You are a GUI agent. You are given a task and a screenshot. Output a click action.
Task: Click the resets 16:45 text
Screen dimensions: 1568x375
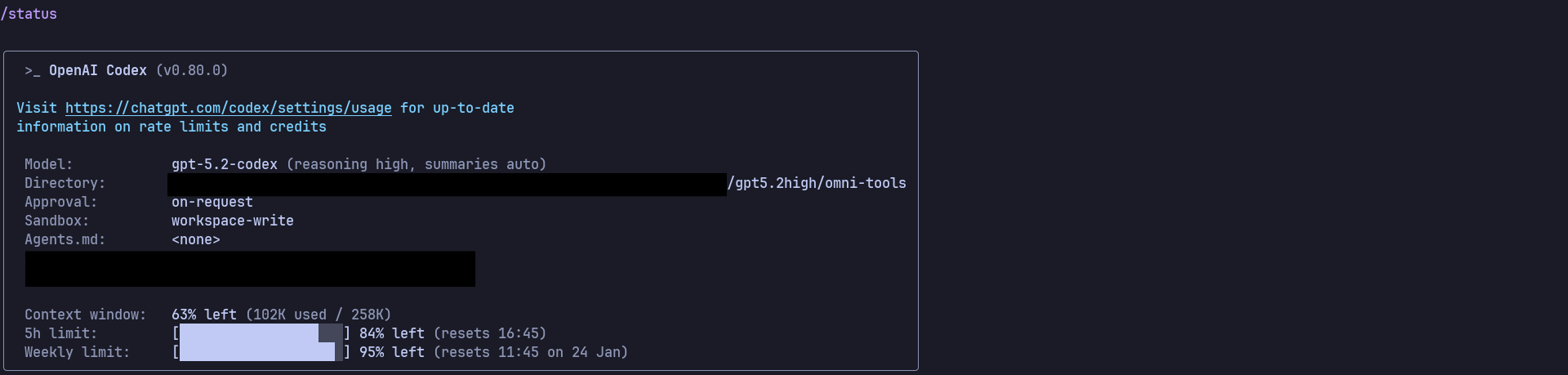[x=490, y=333]
